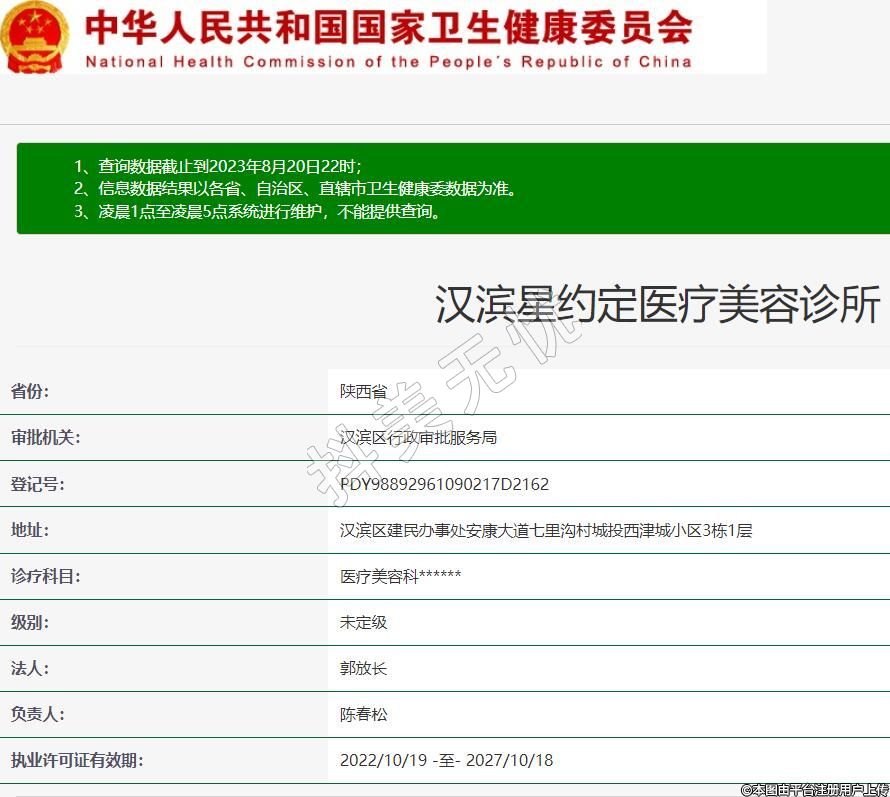
Task: Click the 登记号 row label
Action: [x=37, y=484]
